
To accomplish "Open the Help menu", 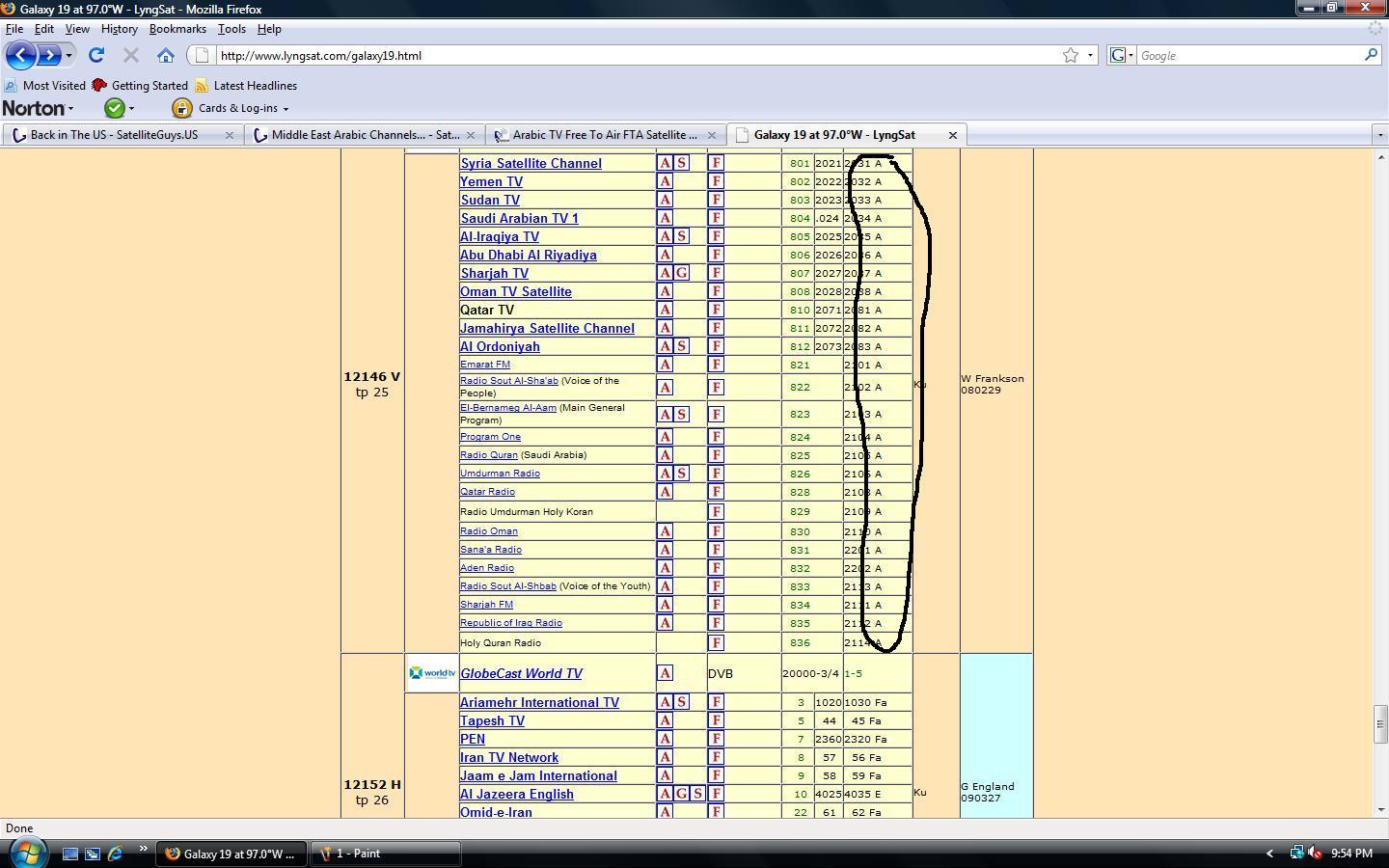I will [269, 29].
